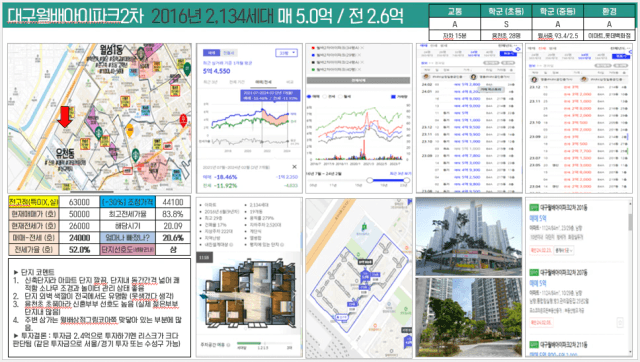Click info icon beside 평지에 있는 단지

pos(282,244)
